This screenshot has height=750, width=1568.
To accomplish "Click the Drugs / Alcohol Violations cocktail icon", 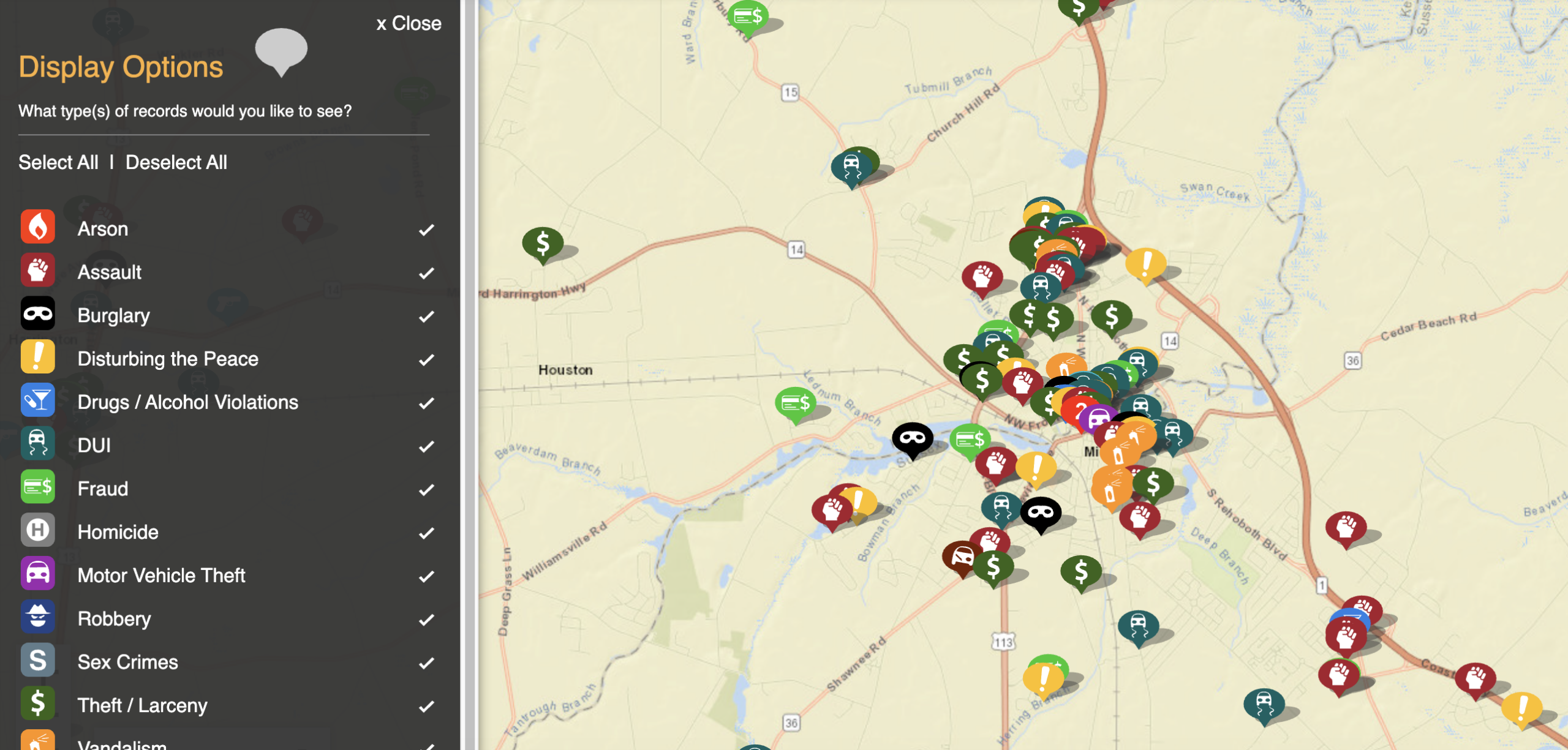I will point(37,400).
